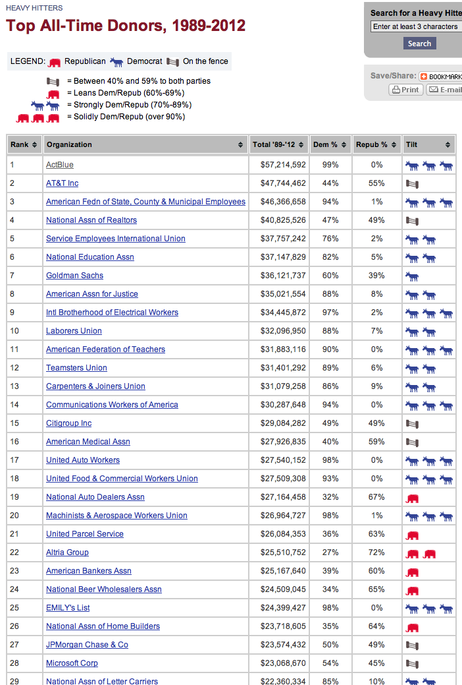Open American Medical Assn link
This screenshot has width=462, height=685.
88,442
